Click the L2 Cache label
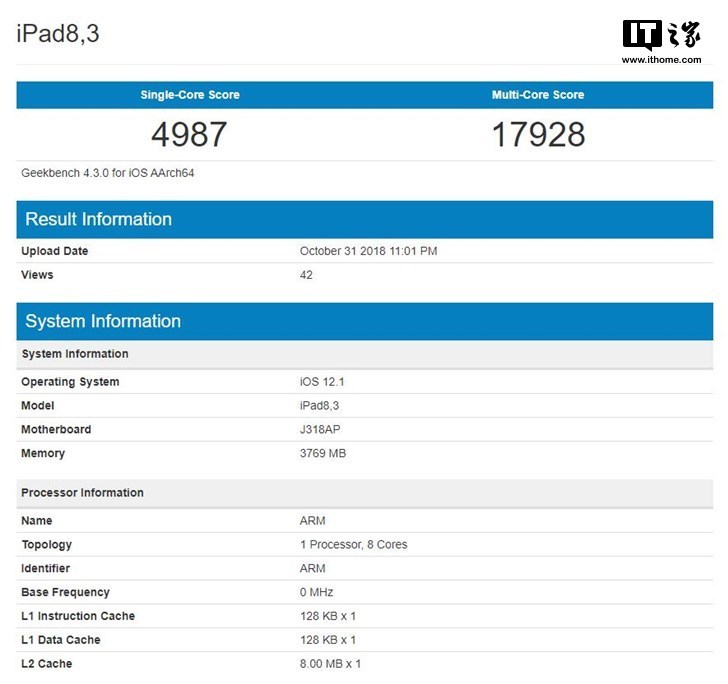Viewport: 728px width, 684px height. pyautogui.click(x=46, y=664)
